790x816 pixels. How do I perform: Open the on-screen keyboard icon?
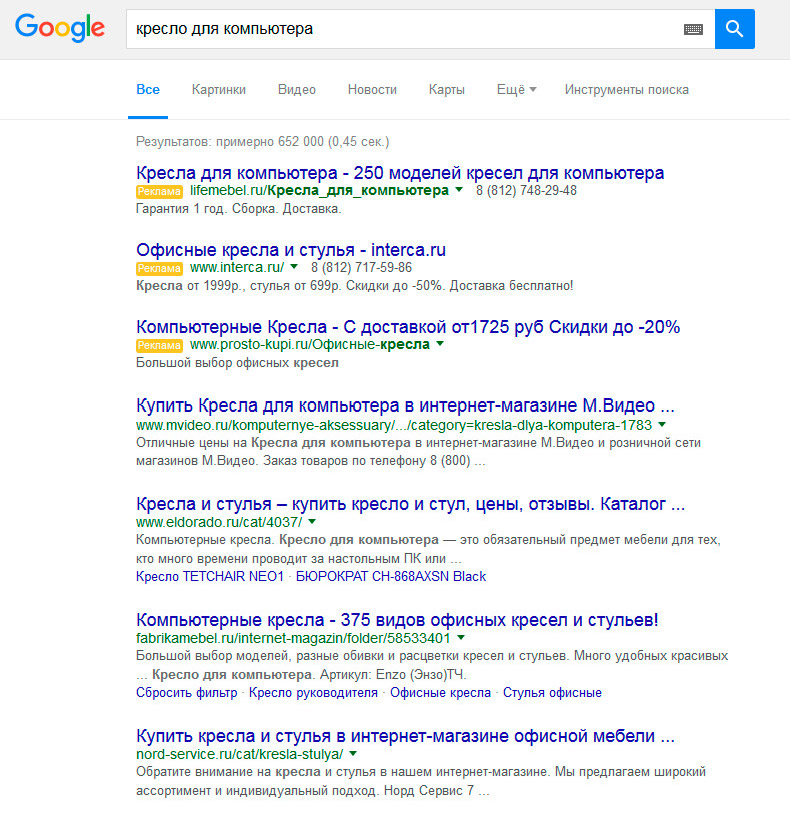(693, 29)
